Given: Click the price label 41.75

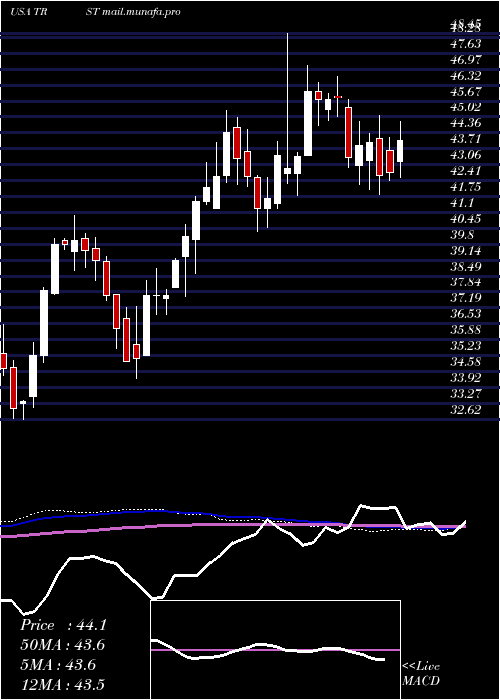Looking at the screenshot, I should (x=466, y=187).
